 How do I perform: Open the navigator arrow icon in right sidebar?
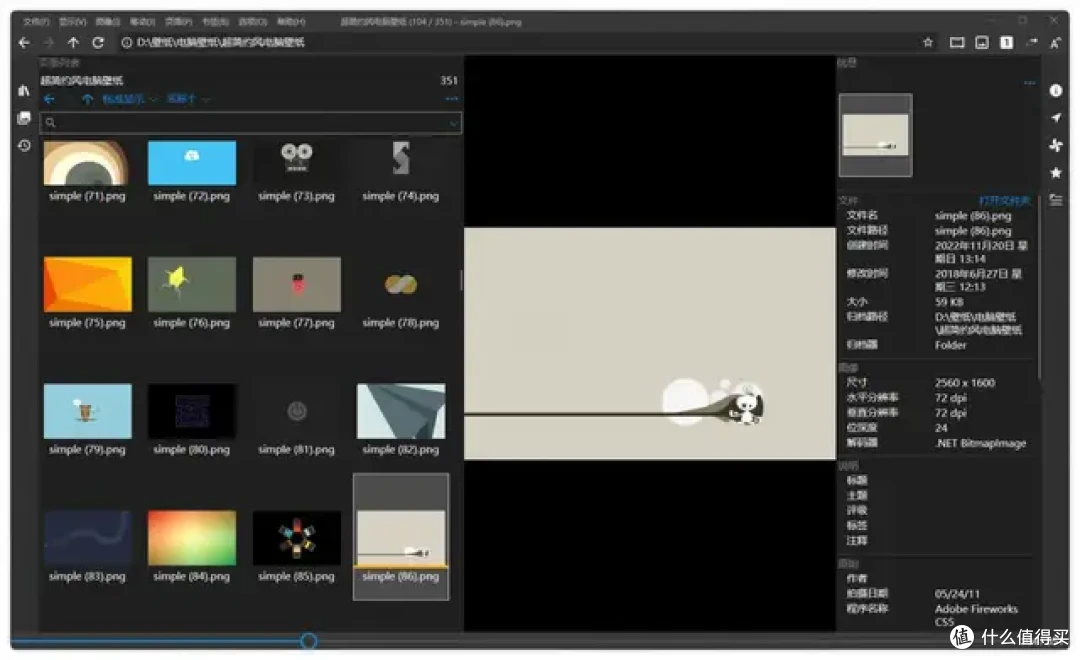(x=1055, y=118)
